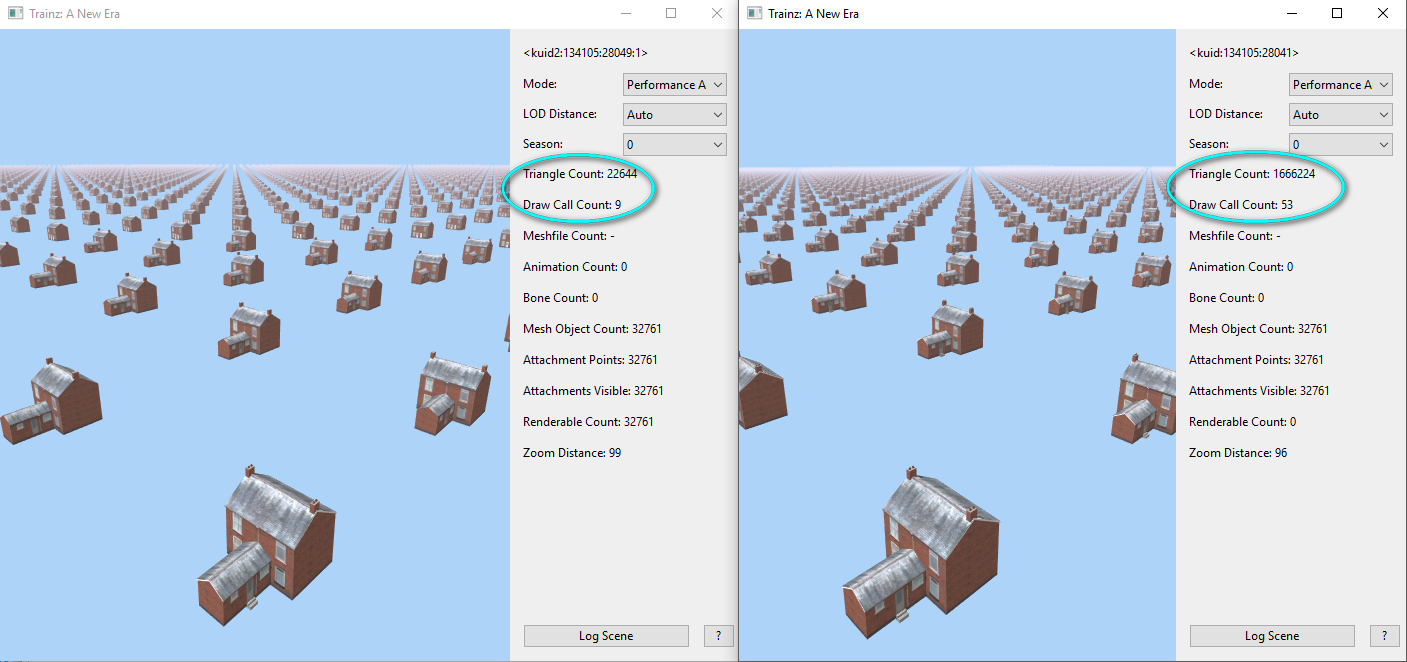Image resolution: width=1407 pixels, height=662 pixels.
Task: Click the circled Triangle Count 22644 value
Action: point(585,173)
